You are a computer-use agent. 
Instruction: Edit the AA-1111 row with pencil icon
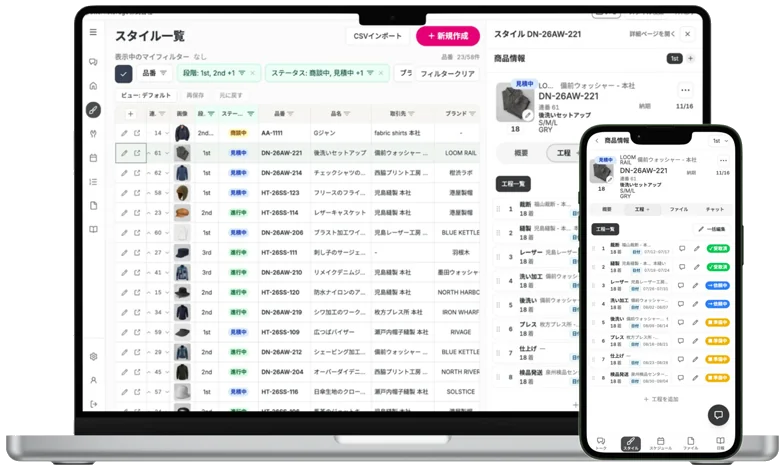click(124, 133)
